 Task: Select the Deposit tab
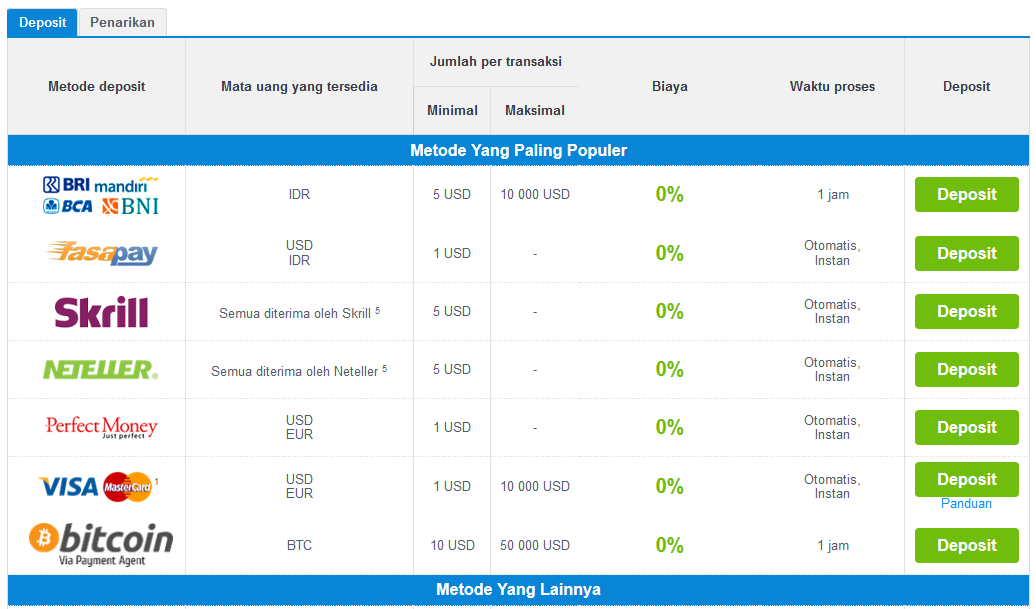coord(42,22)
